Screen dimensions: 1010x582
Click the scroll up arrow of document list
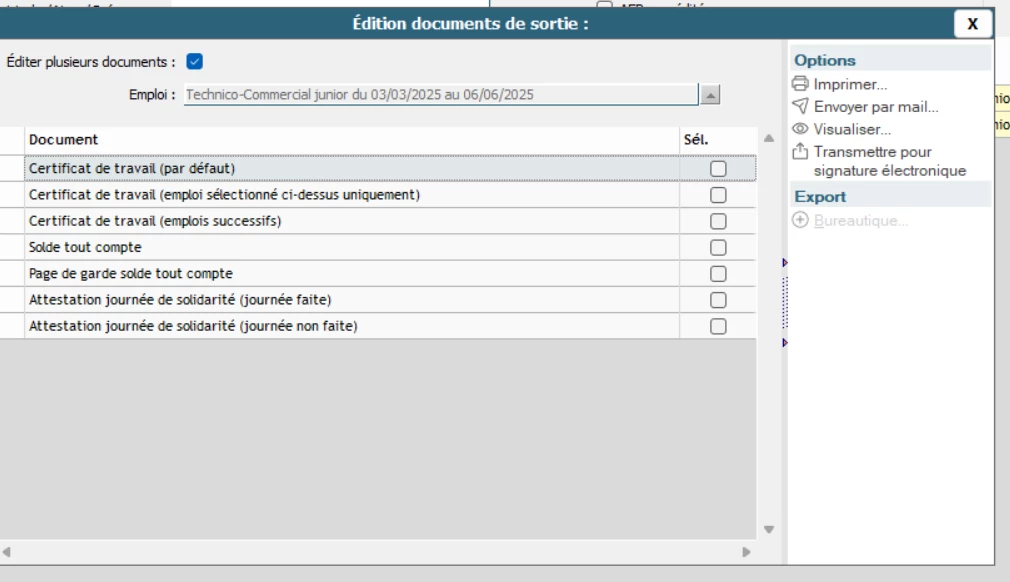(768, 138)
